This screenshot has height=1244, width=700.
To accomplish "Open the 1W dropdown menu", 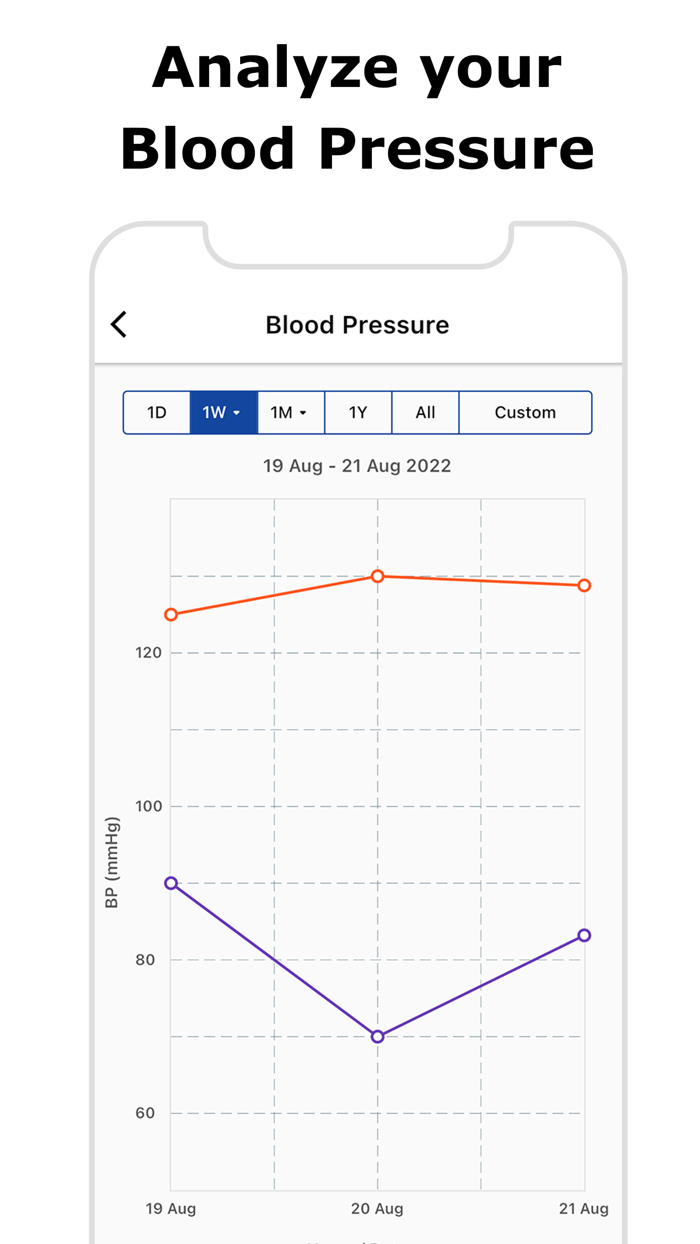I will [x=237, y=412].
